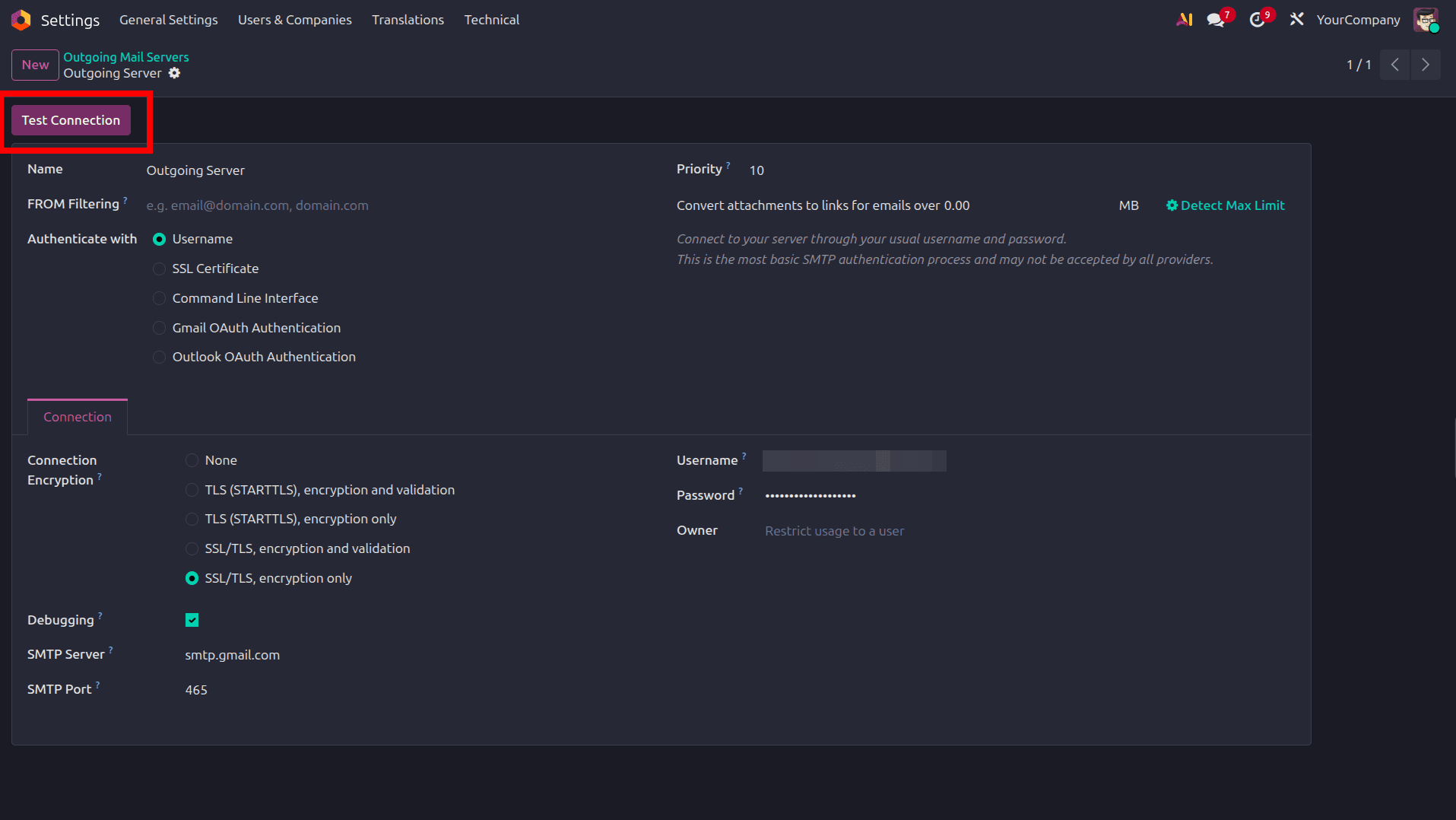Choose TLS (STARTTLS), encryption and validation
The image size is (1456, 820).
[192, 490]
